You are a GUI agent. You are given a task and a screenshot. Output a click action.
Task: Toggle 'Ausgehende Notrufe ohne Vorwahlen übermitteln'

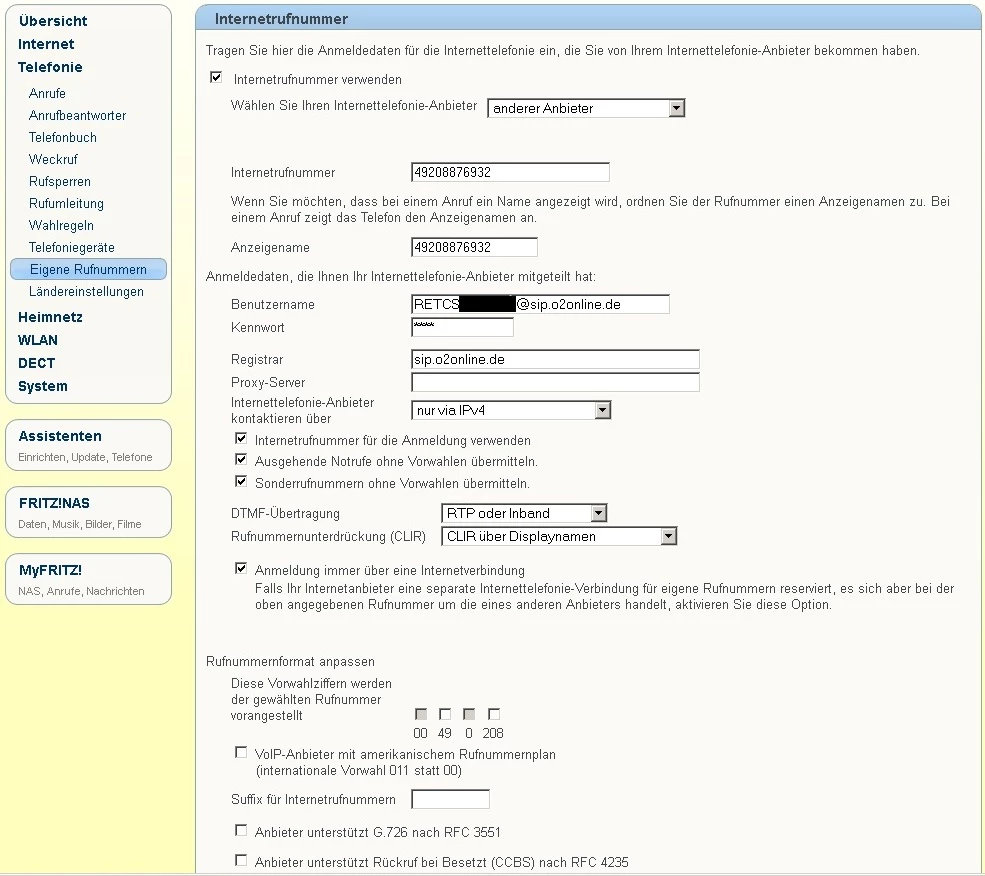[x=241, y=459]
